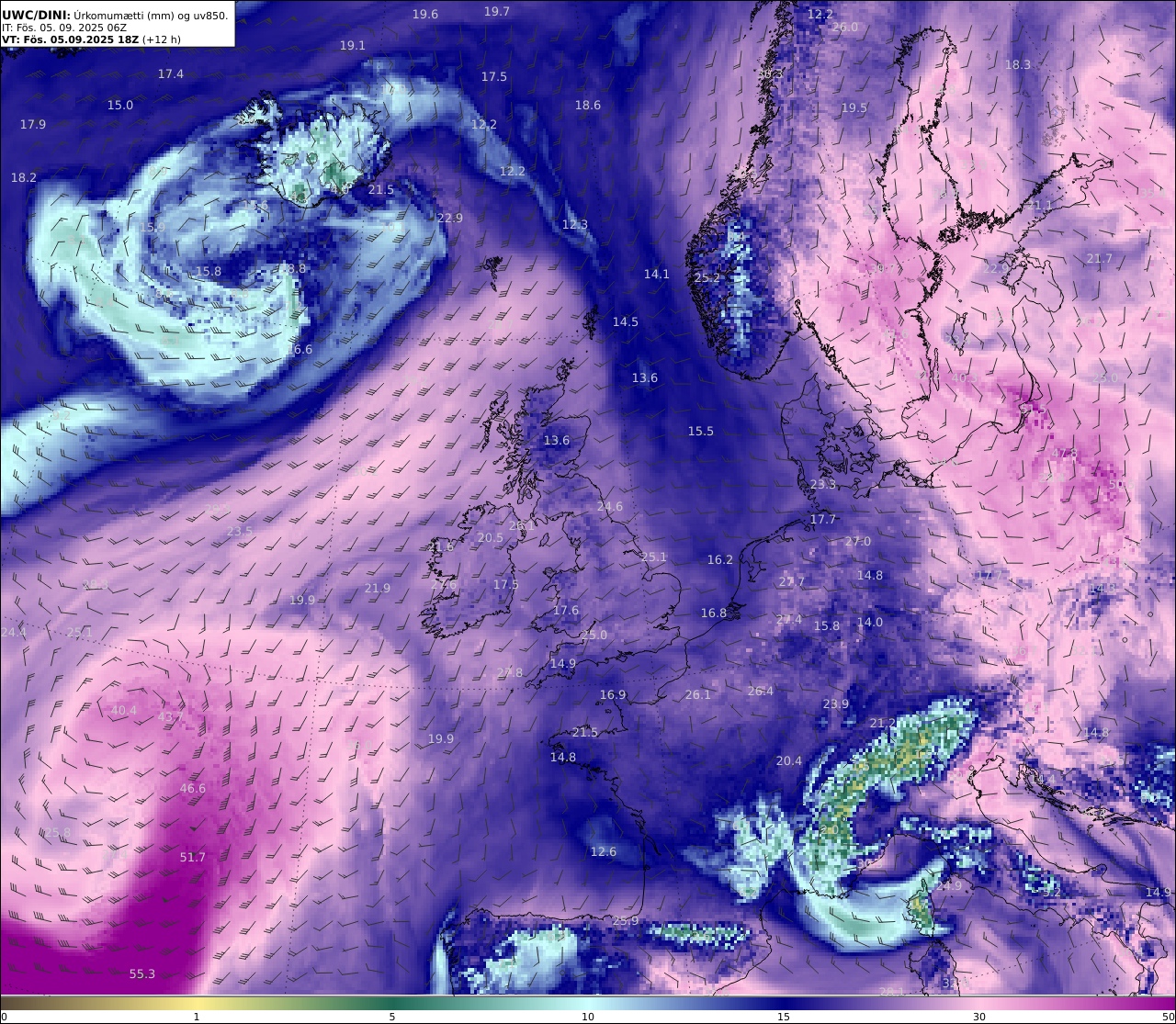
Task: Click the 19.5 value over northern Sweden
Action: tap(854, 108)
